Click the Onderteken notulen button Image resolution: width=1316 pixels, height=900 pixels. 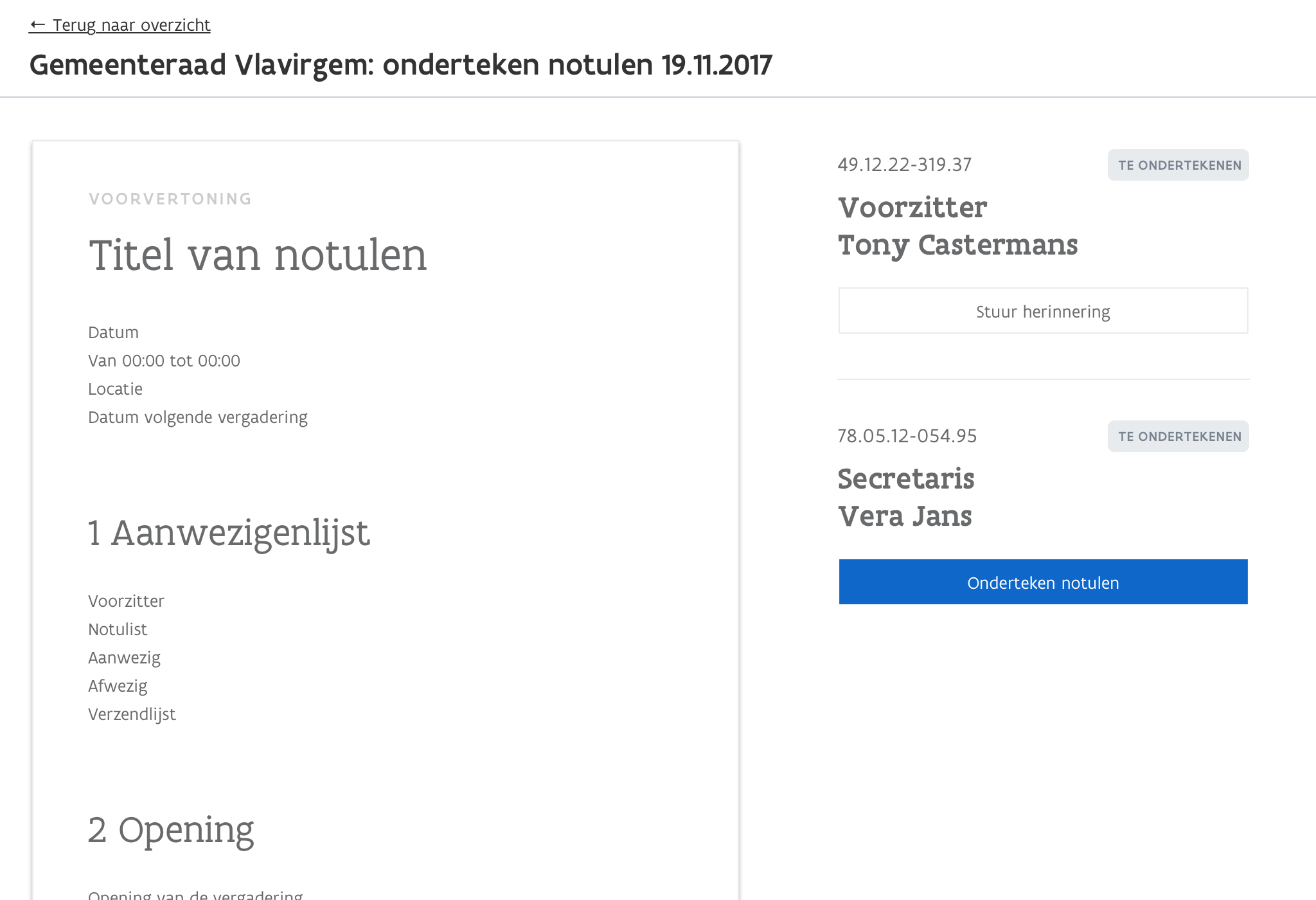click(x=1043, y=582)
